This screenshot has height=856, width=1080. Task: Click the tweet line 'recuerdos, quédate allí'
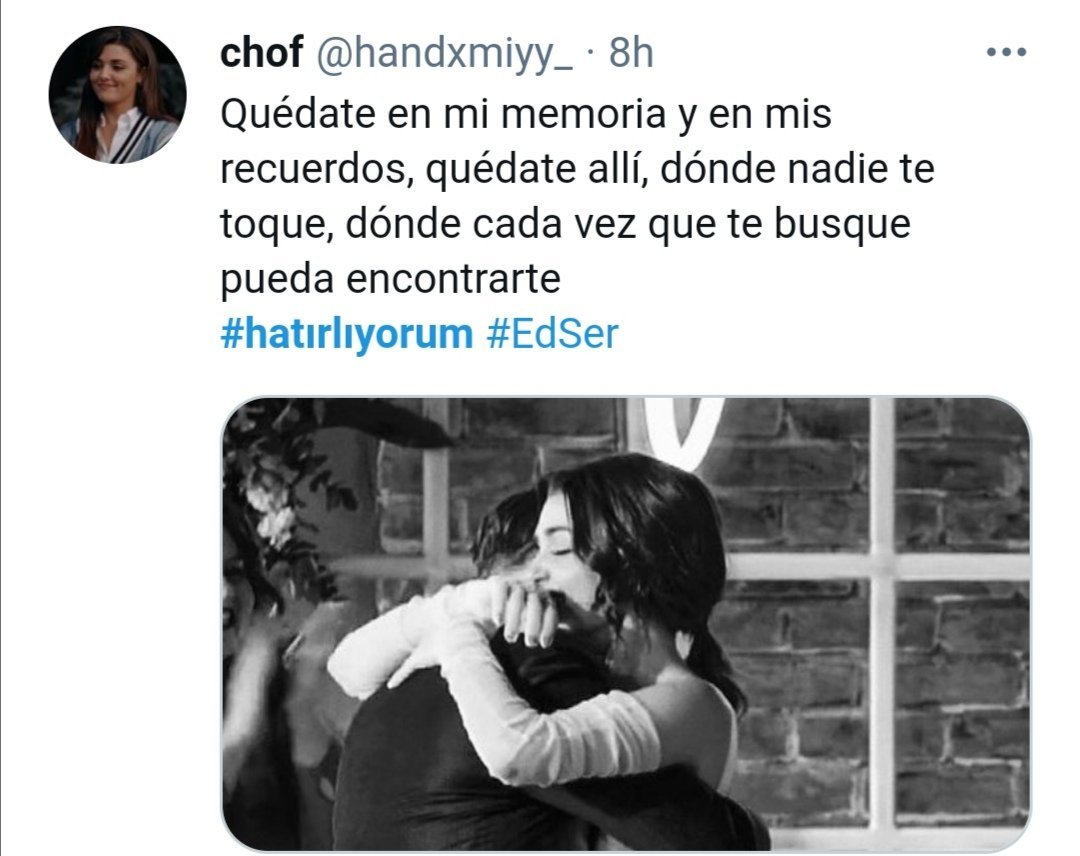point(577,169)
